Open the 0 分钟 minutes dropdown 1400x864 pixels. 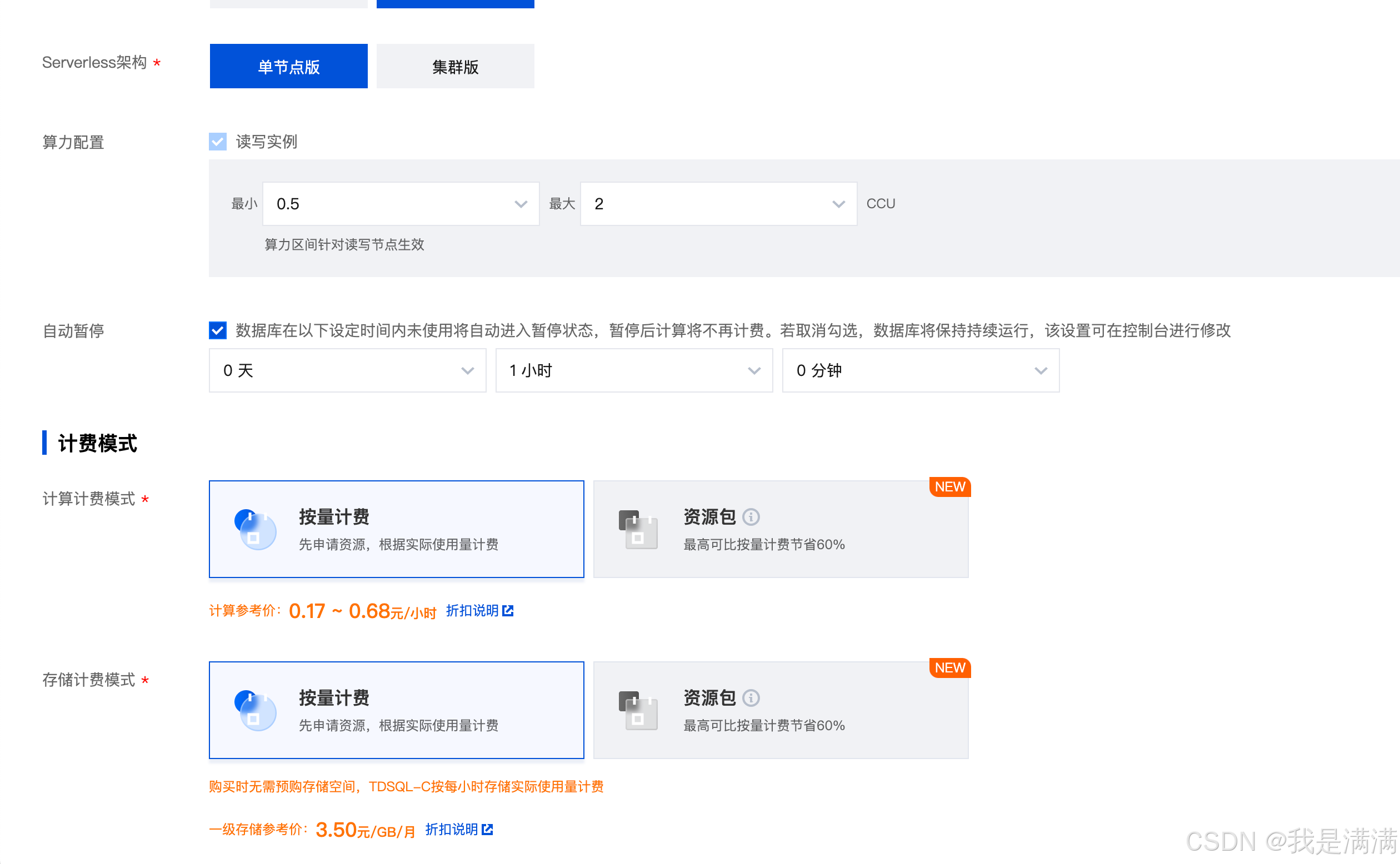pyautogui.click(x=921, y=371)
